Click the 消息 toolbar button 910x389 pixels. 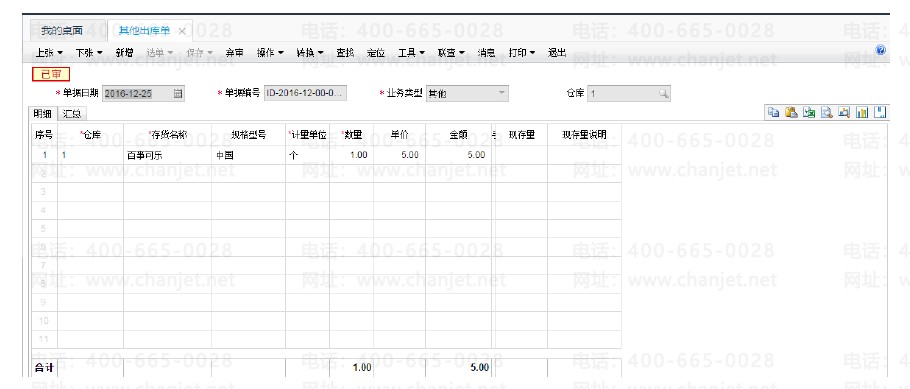point(486,52)
